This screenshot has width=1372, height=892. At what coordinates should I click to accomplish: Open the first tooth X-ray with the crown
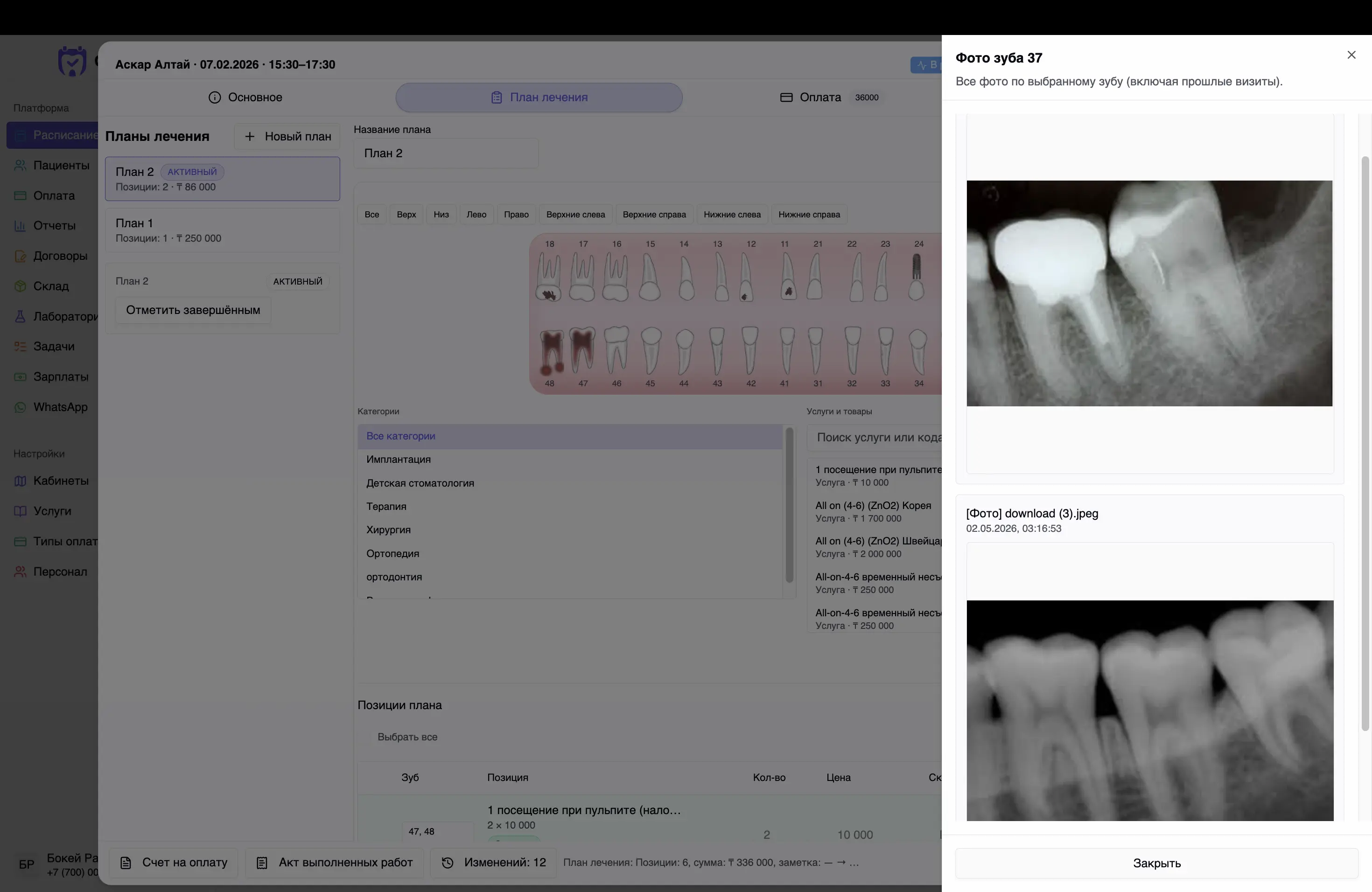coord(1149,293)
